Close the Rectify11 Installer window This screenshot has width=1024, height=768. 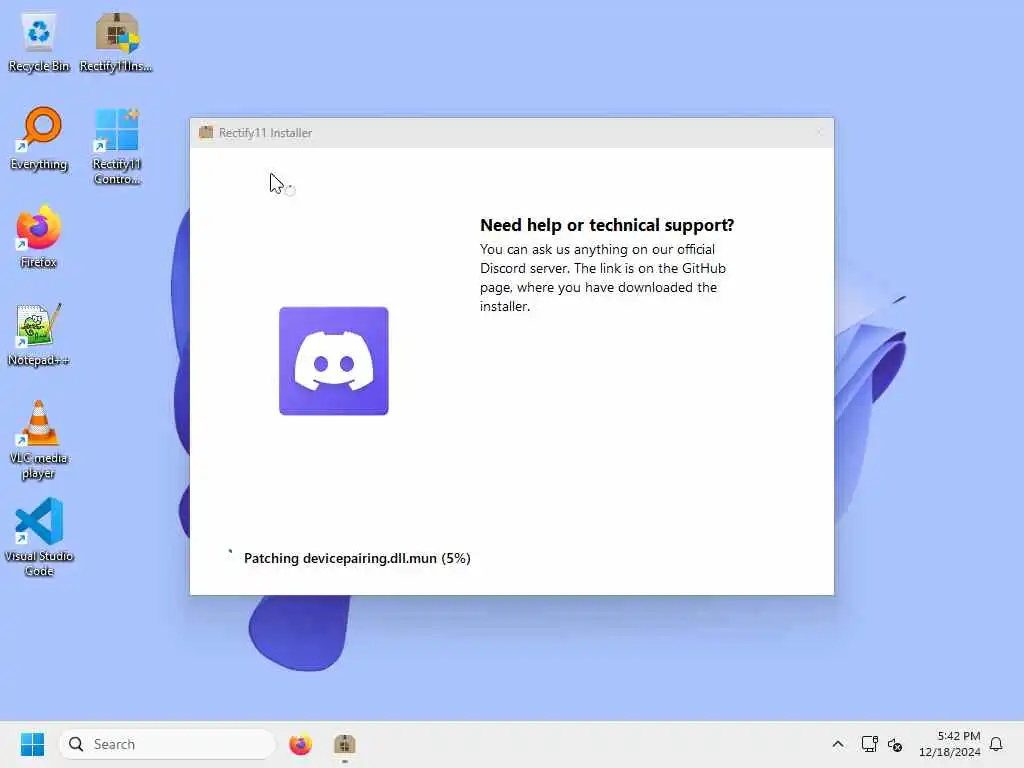click(819, 133)
